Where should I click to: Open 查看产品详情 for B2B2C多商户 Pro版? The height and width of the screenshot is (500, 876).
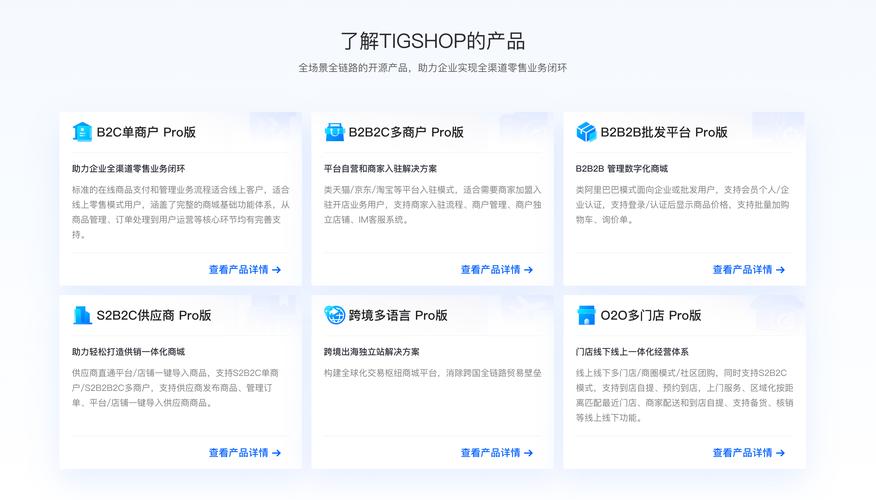pyautogui.click(x=497, y=270)
